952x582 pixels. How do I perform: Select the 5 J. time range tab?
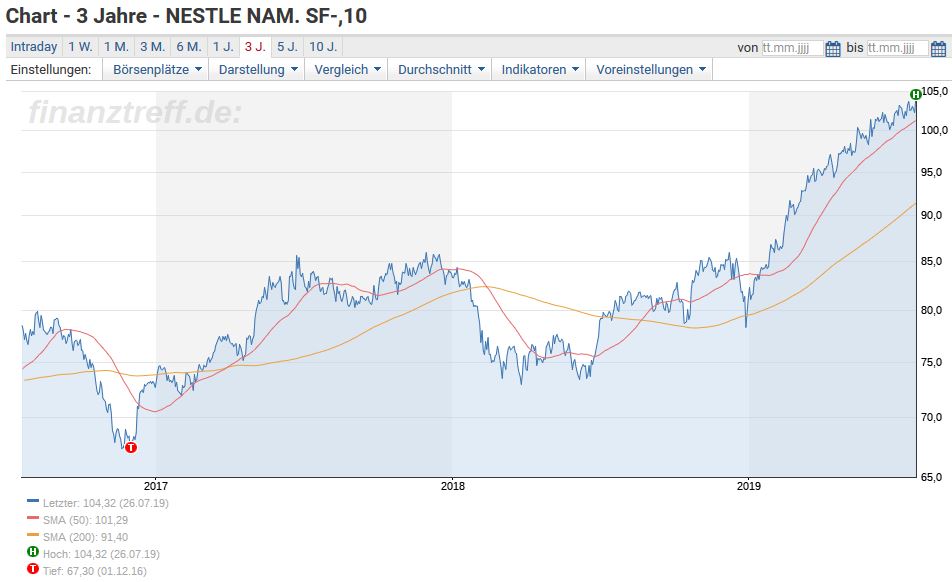287,47
